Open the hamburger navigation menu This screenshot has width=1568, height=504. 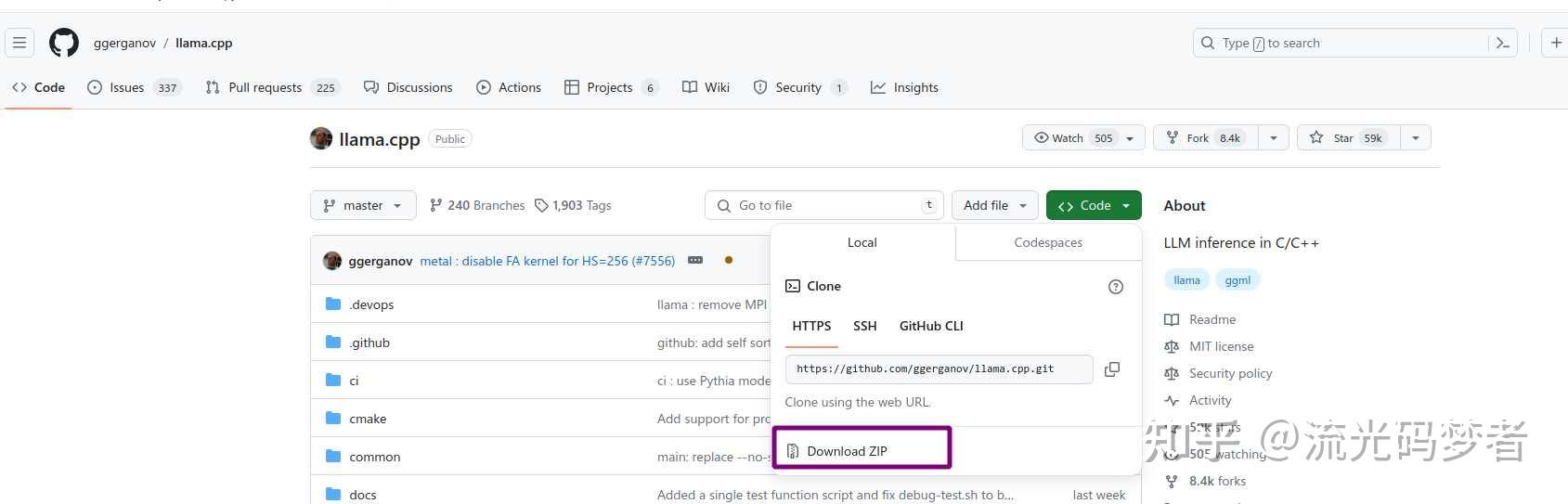coord(19,43)
